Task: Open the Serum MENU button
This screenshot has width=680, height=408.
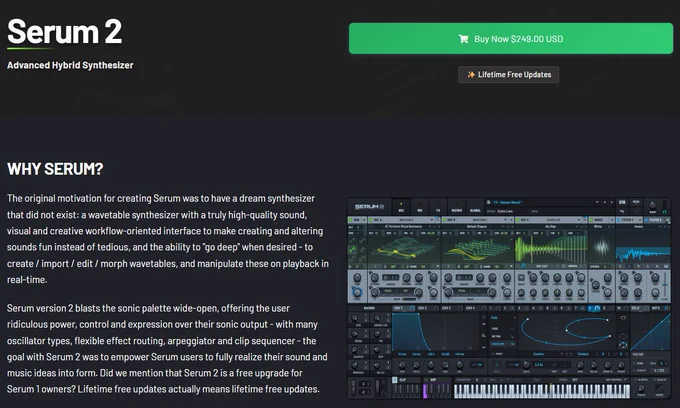Action: pos(636,202)
